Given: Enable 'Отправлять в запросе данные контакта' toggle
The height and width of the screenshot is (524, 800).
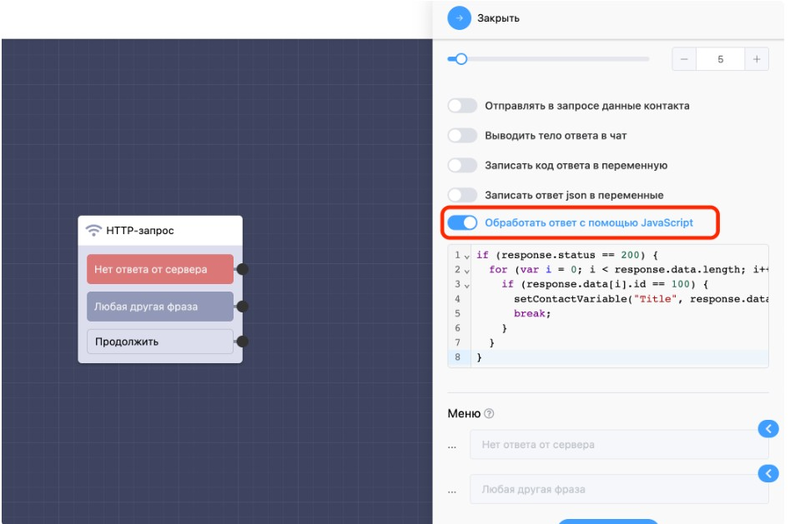Looking at the screenshot, I should coord(462,105).
